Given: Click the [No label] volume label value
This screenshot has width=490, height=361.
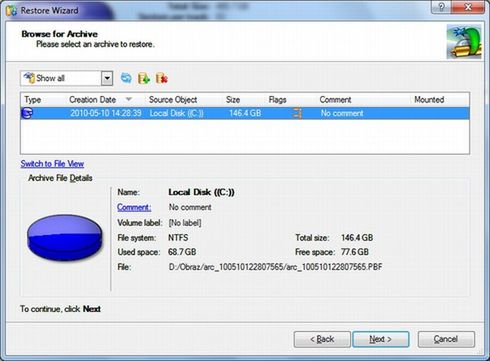Looking at the screenshot, I should point(185,223).
